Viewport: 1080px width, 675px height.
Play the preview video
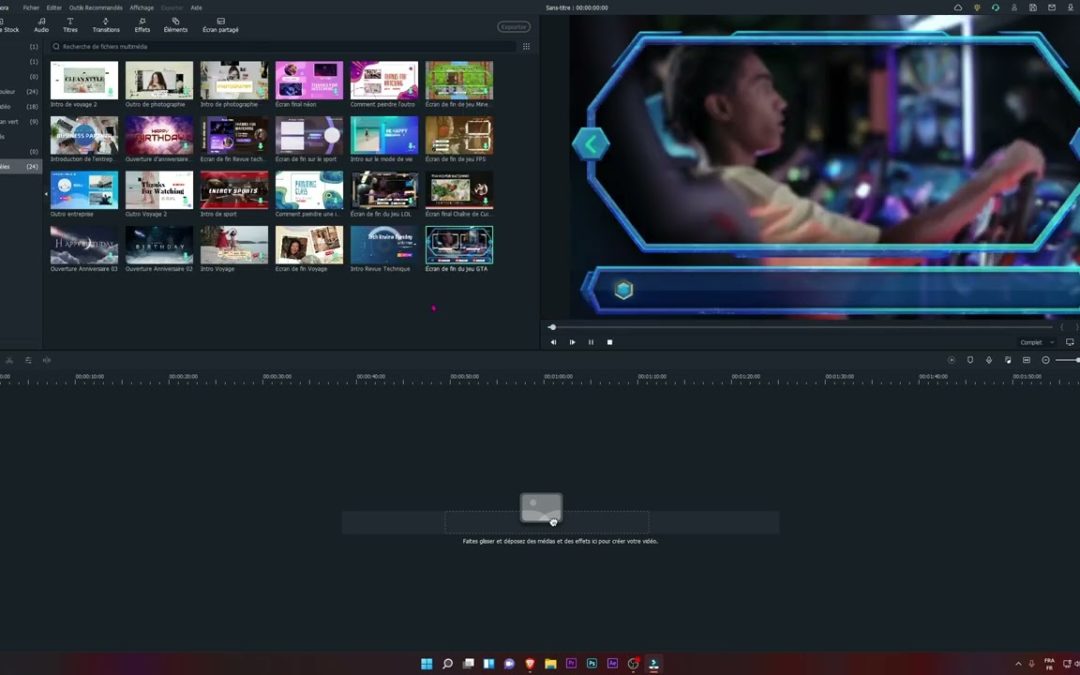point(572,342)
